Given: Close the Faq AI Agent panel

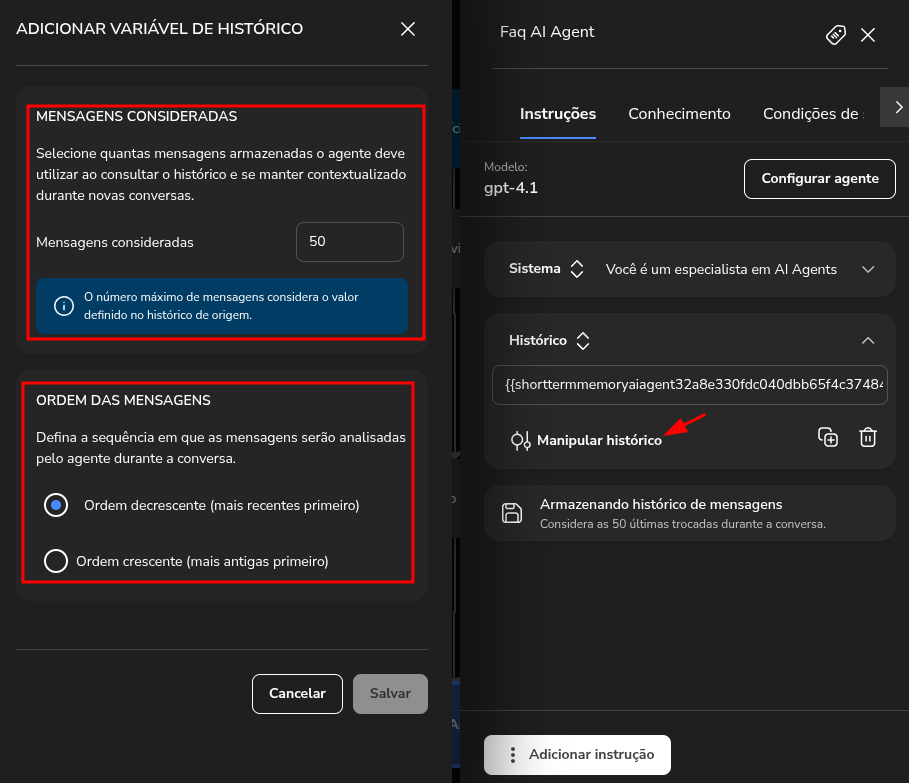Looking at the screenshot, I should coord(868,35).
